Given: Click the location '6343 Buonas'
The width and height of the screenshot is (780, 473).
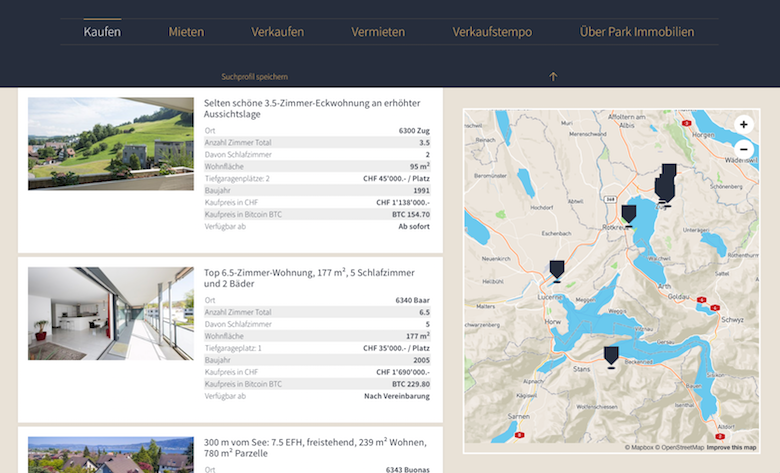Looking at the screenshot, I should 407,470.
